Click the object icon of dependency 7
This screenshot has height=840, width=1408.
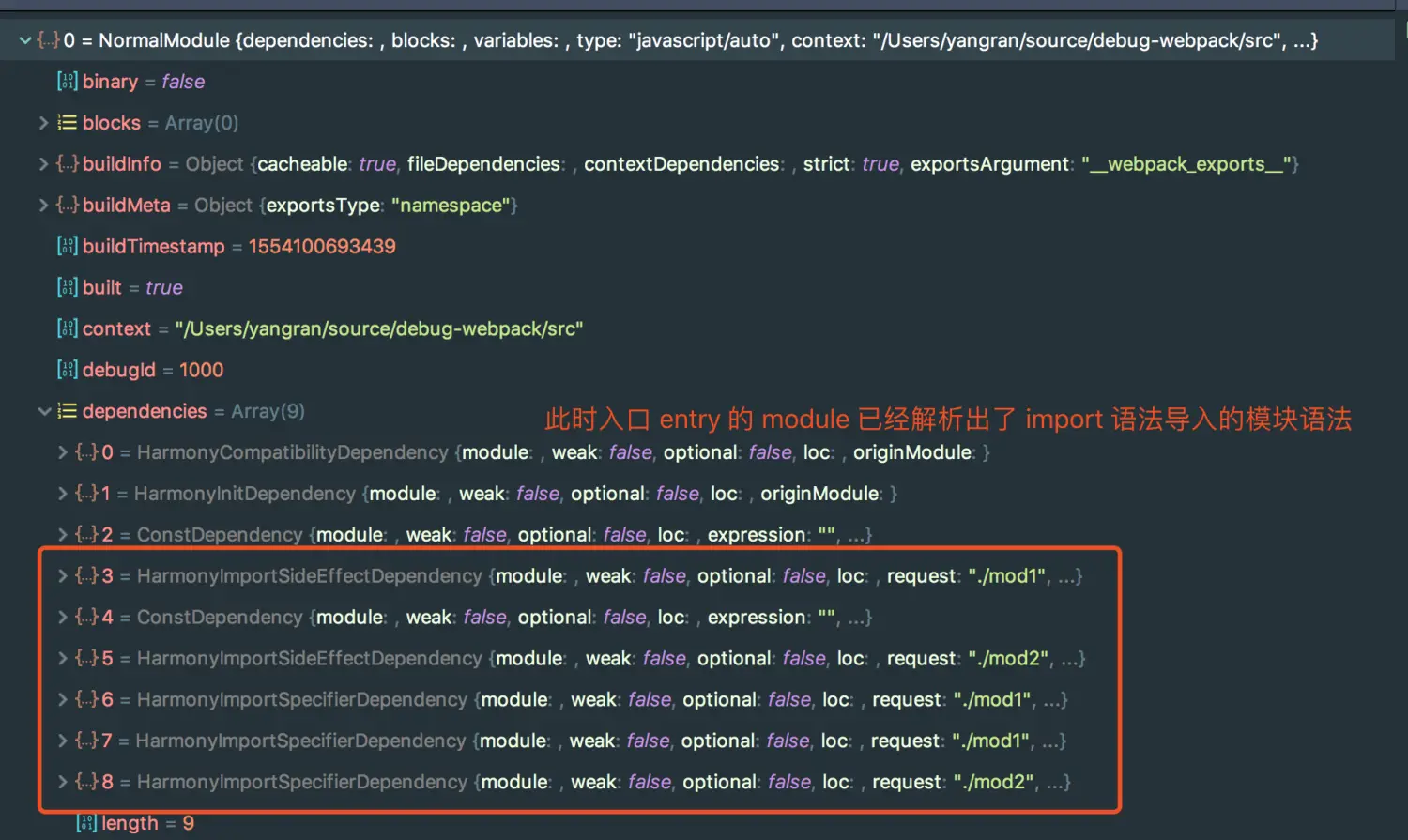(86, 741)
